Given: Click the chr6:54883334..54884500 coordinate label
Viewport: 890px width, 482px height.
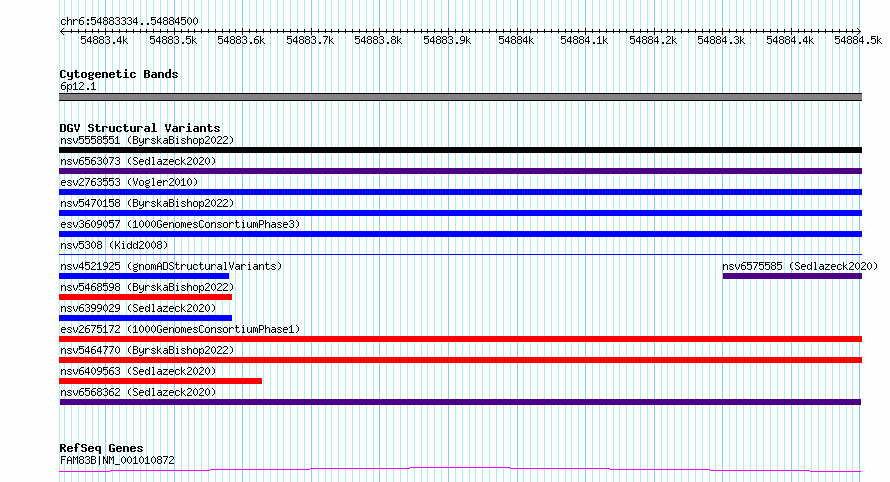Looking at the screenshot, I should click(129, 22).
